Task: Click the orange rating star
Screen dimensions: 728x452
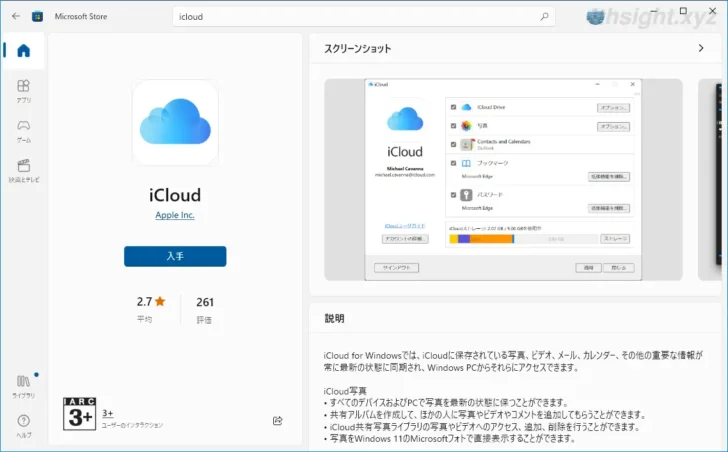Action: tap(160, 301)
